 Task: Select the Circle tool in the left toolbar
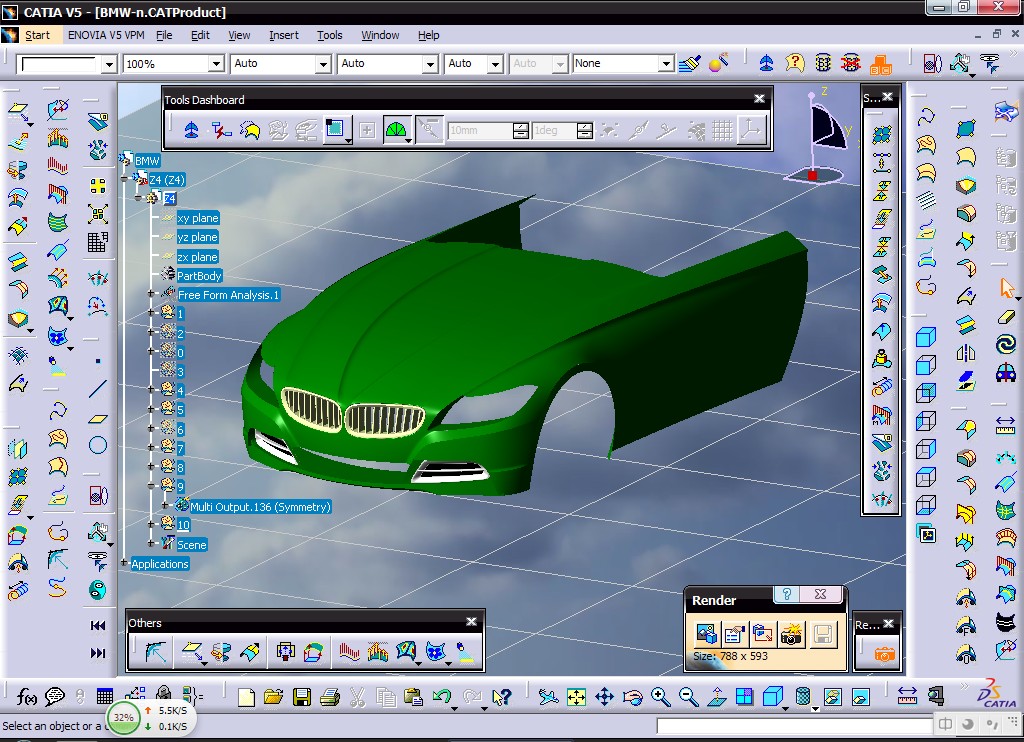[97, 445]
